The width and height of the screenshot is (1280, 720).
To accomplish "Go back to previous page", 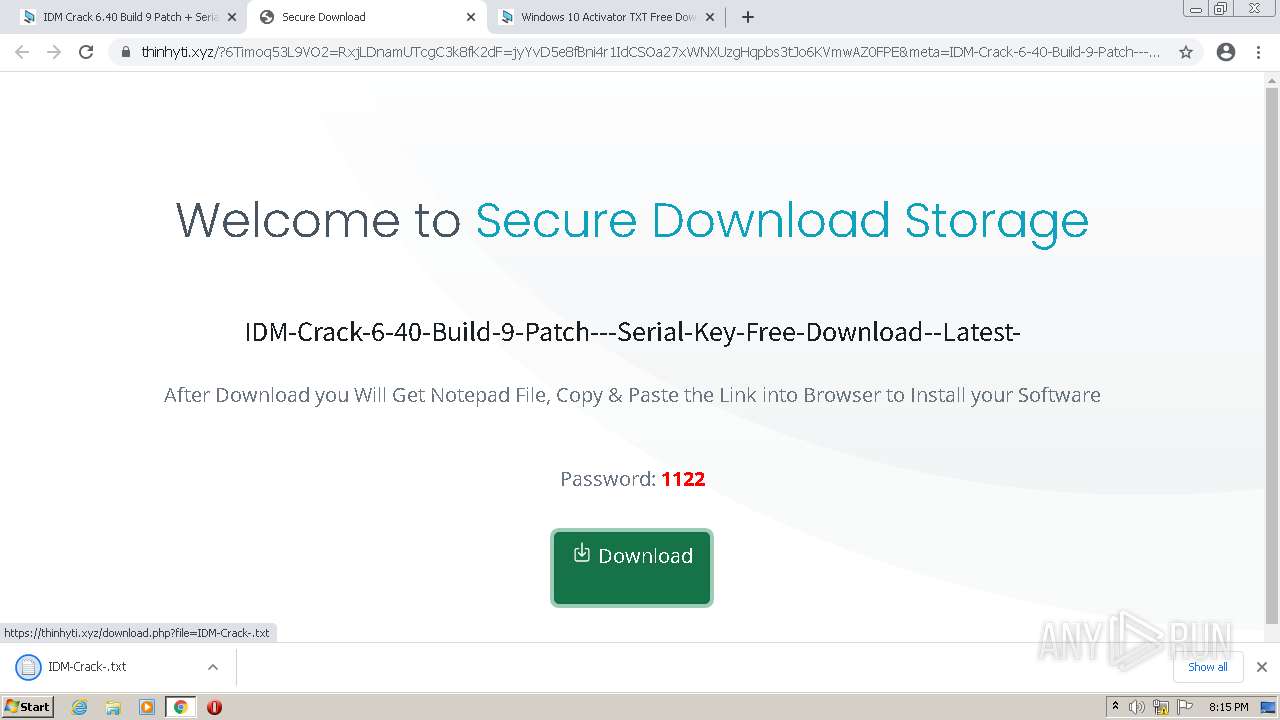I will [x=22, y=52].
